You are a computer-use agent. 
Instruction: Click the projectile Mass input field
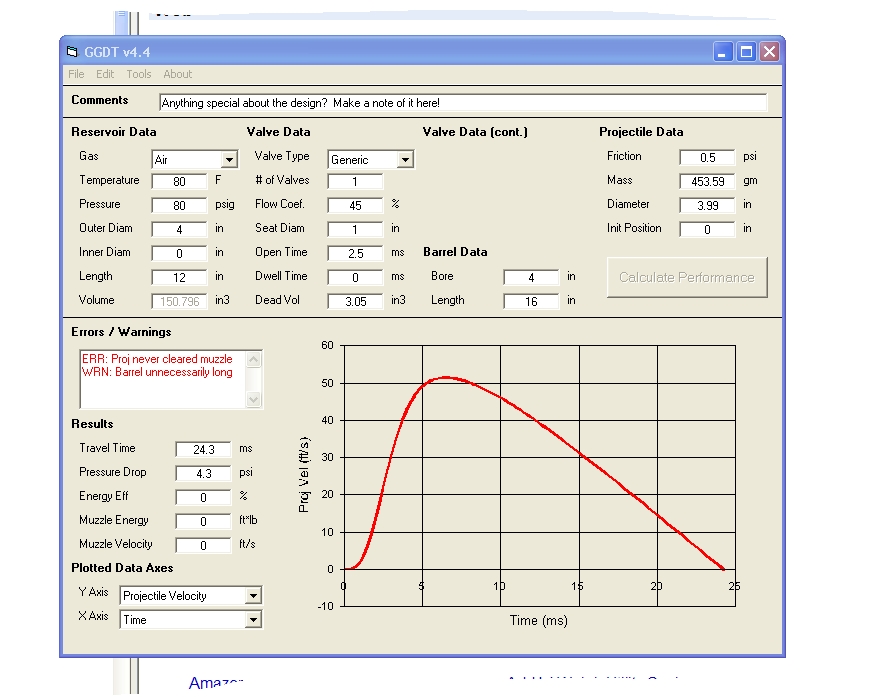pos(706,181)
